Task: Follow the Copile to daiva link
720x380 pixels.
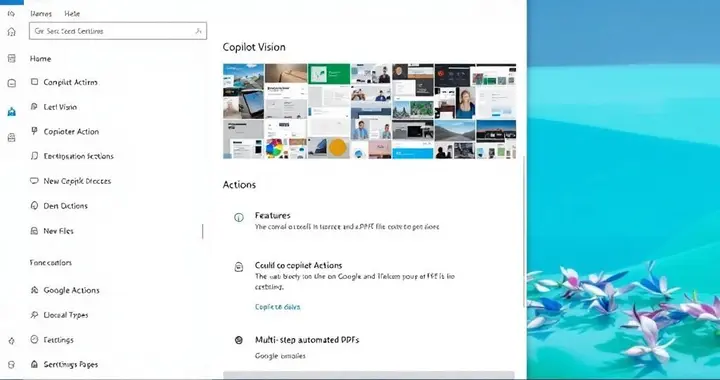Action: tap(277, 307)
